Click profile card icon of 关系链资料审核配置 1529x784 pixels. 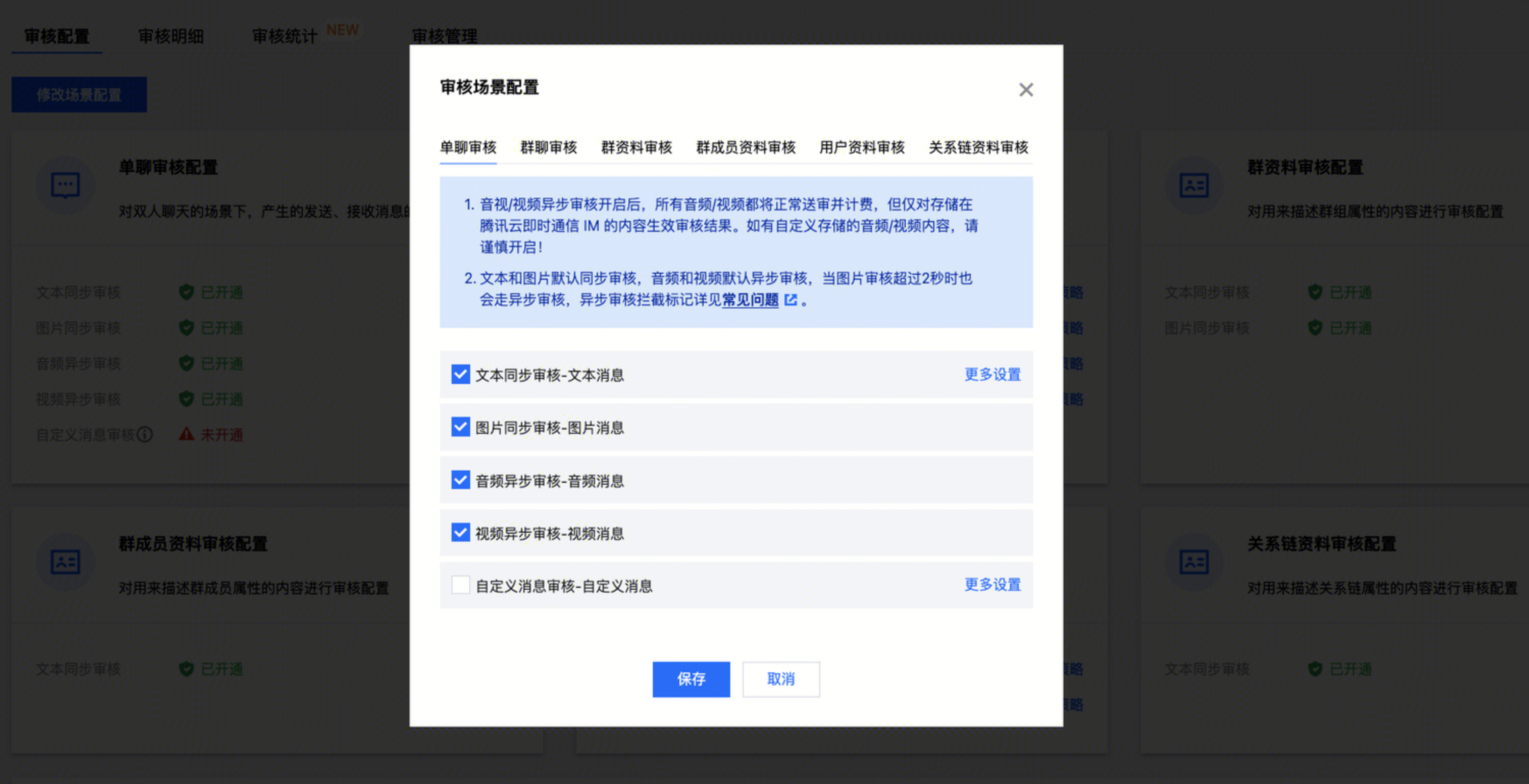pos(1193,562)
